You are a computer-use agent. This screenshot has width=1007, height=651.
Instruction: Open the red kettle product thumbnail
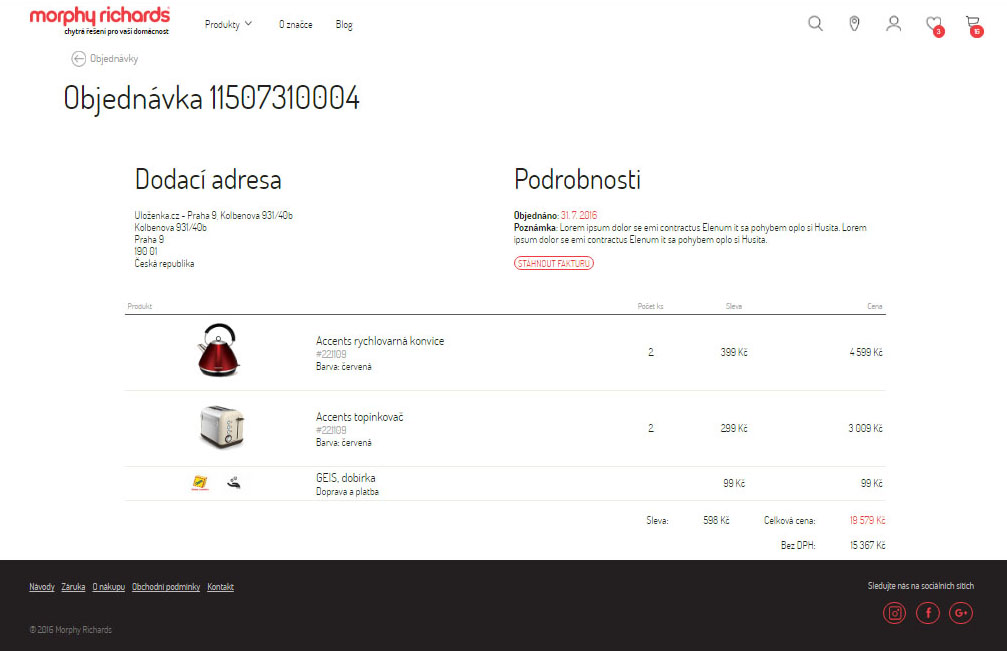coord(218,350)
